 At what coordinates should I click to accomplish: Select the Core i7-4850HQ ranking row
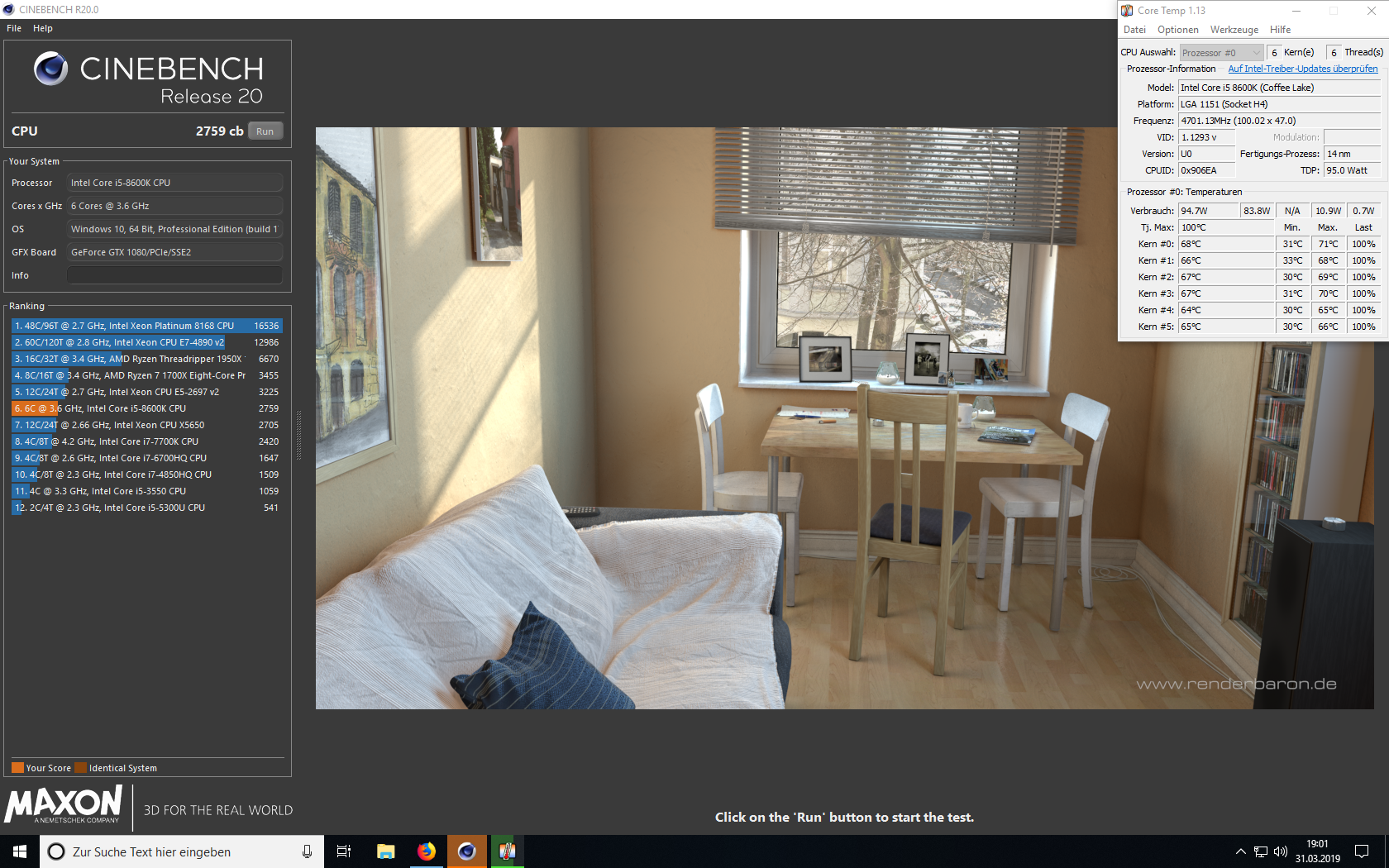coord(146,475)
